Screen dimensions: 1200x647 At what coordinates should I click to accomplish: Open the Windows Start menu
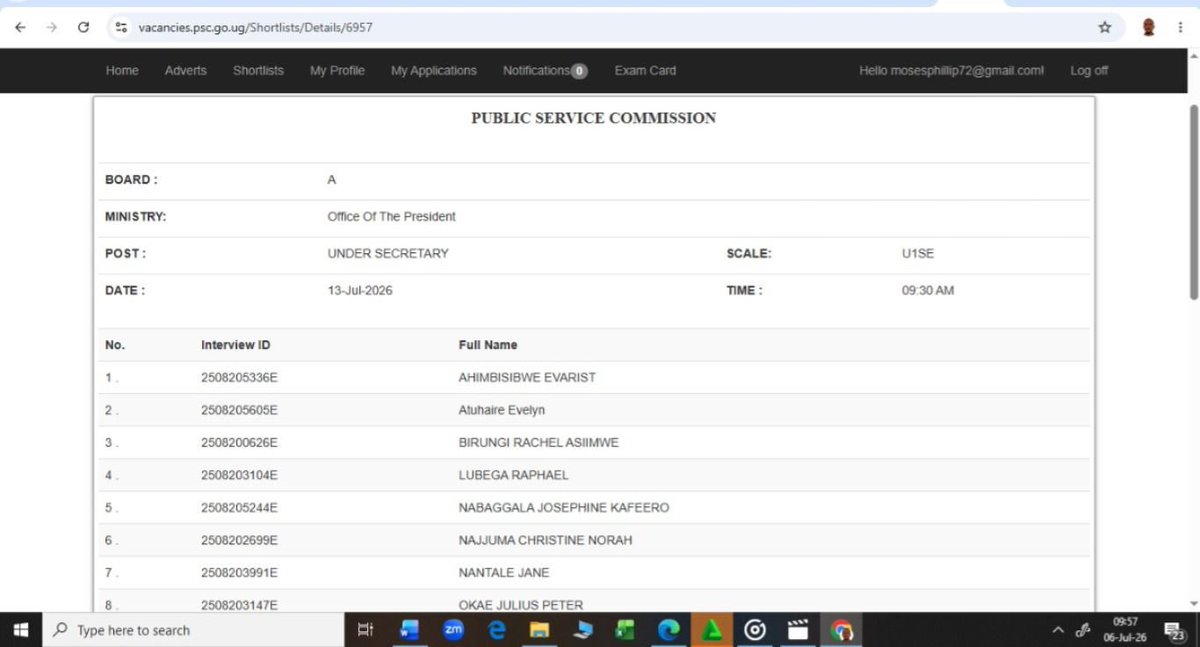point(20,630)
